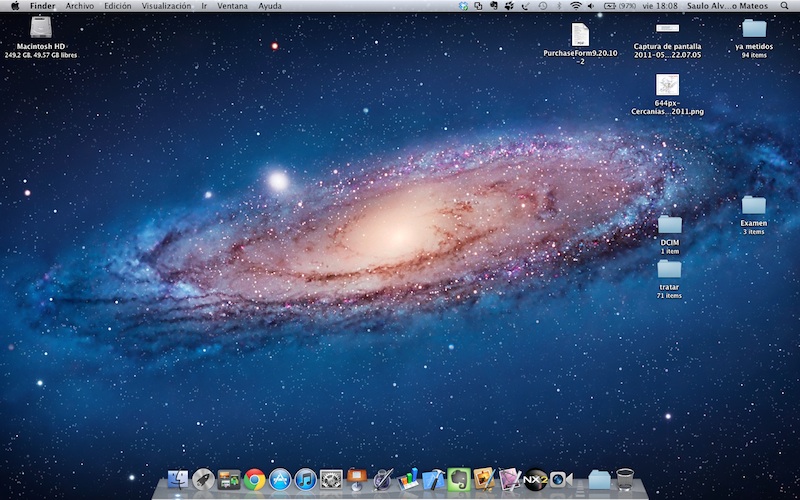Open the Apple menu
This screenshot has width=800, height=500.
tap(15, 6)
